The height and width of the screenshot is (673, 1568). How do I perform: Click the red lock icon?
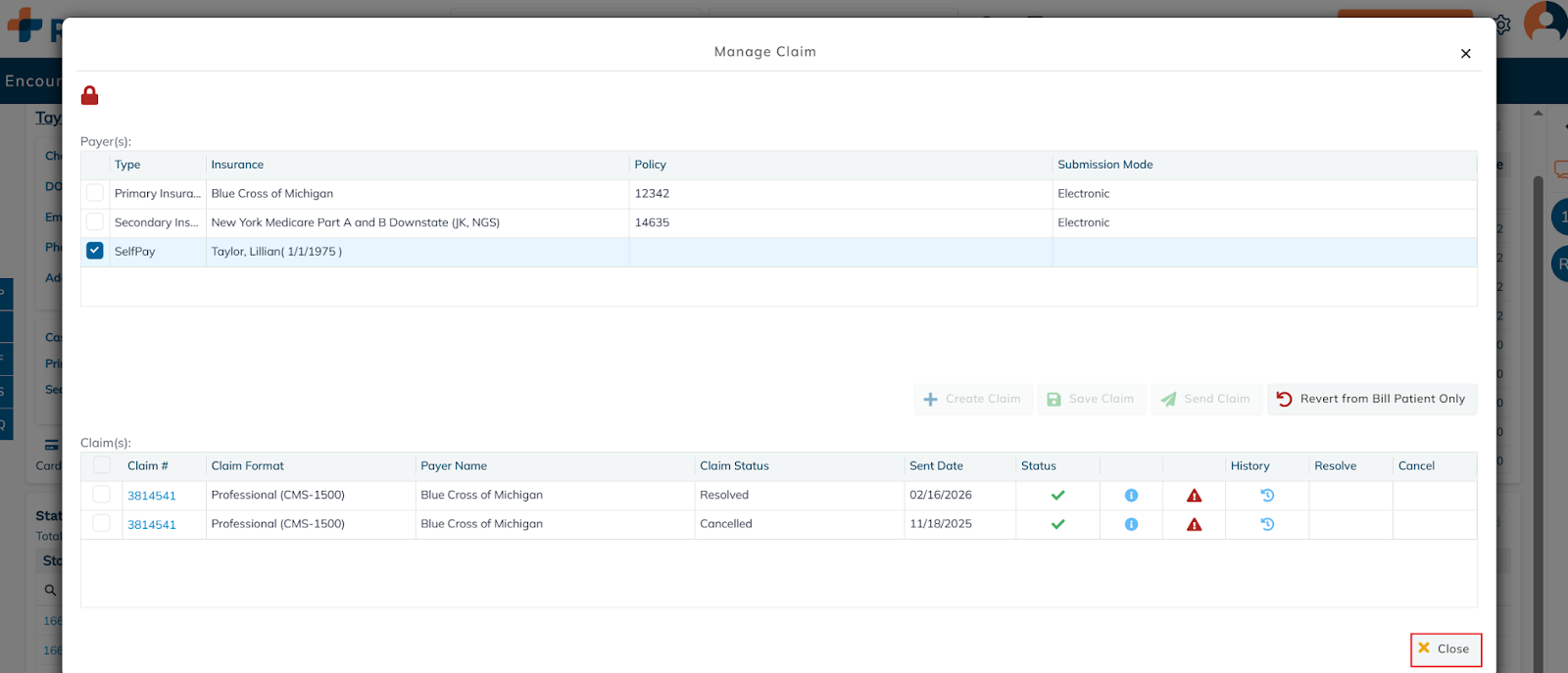pyautogui.click(x=89, y=95)
